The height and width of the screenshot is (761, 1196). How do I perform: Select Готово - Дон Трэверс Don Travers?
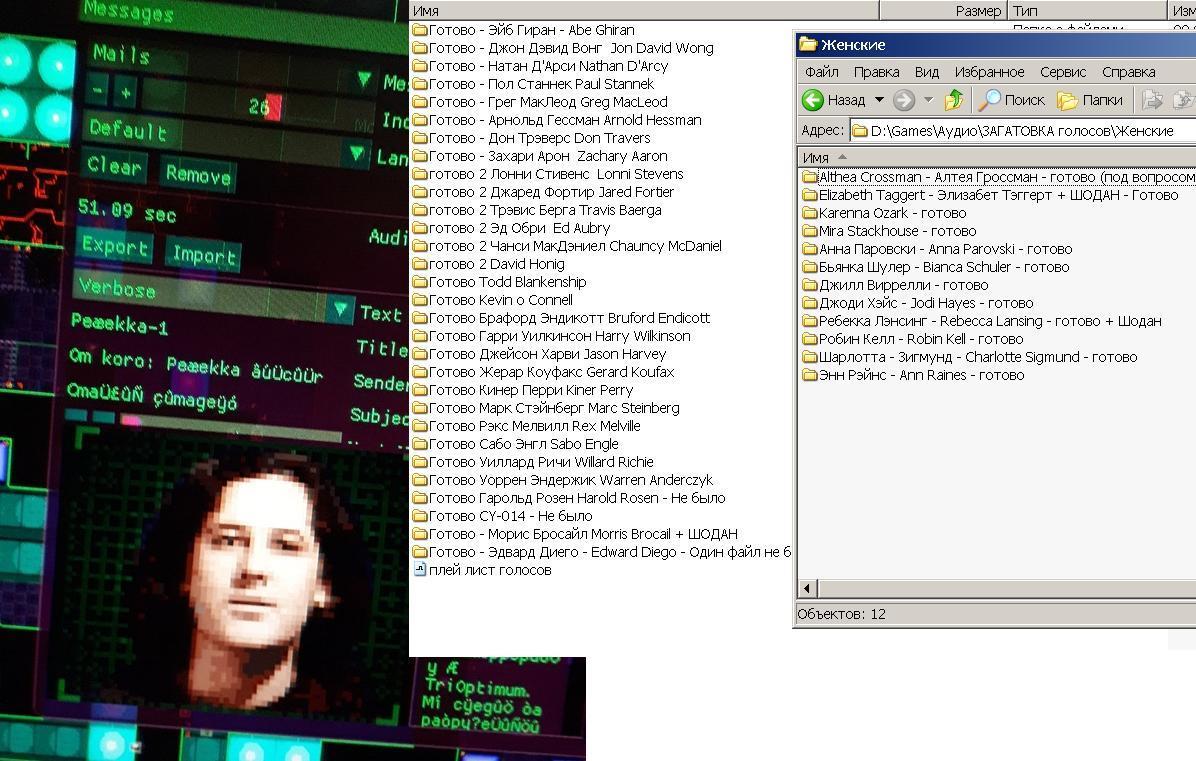(539, 138)
